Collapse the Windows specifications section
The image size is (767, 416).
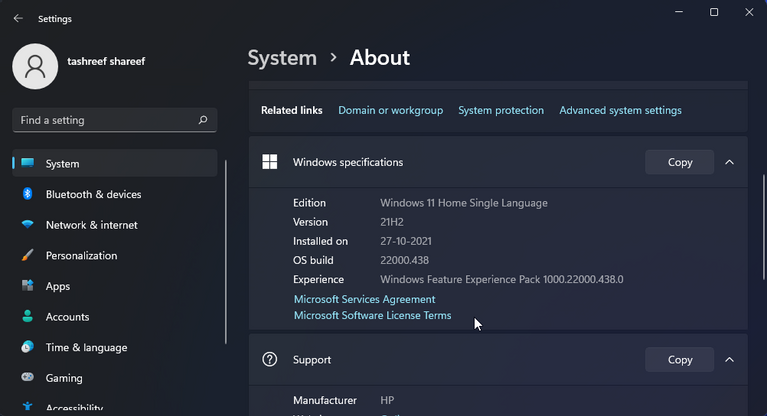click(x=729, y=162)
